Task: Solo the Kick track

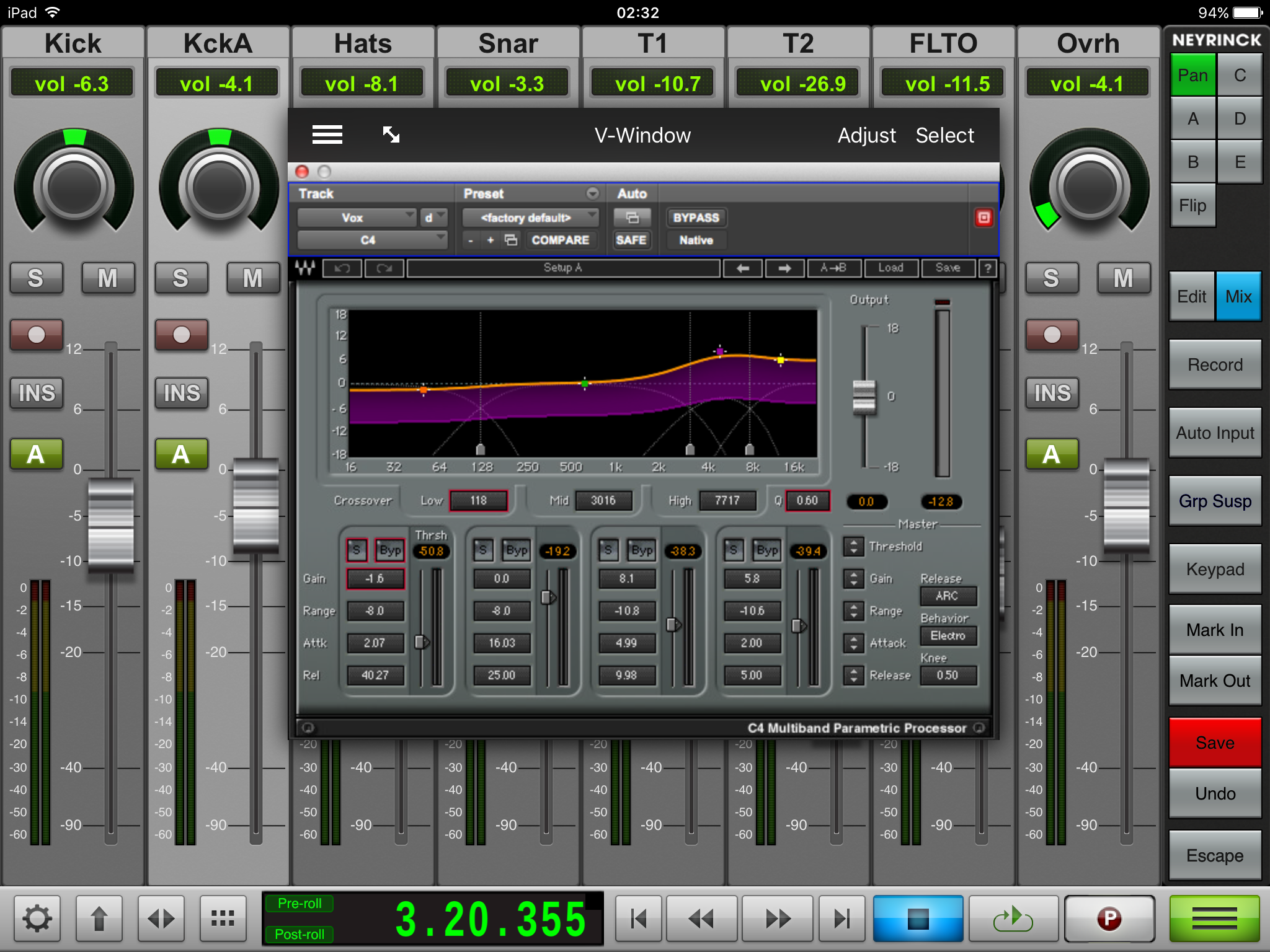Action: (36, 278)
